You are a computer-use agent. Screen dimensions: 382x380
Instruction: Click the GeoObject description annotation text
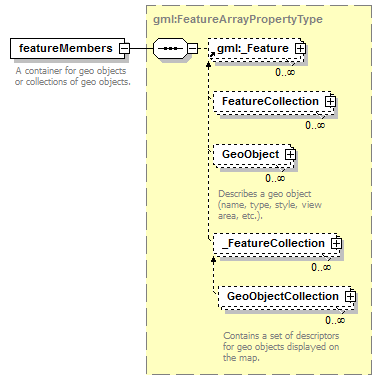coord(270,205)
